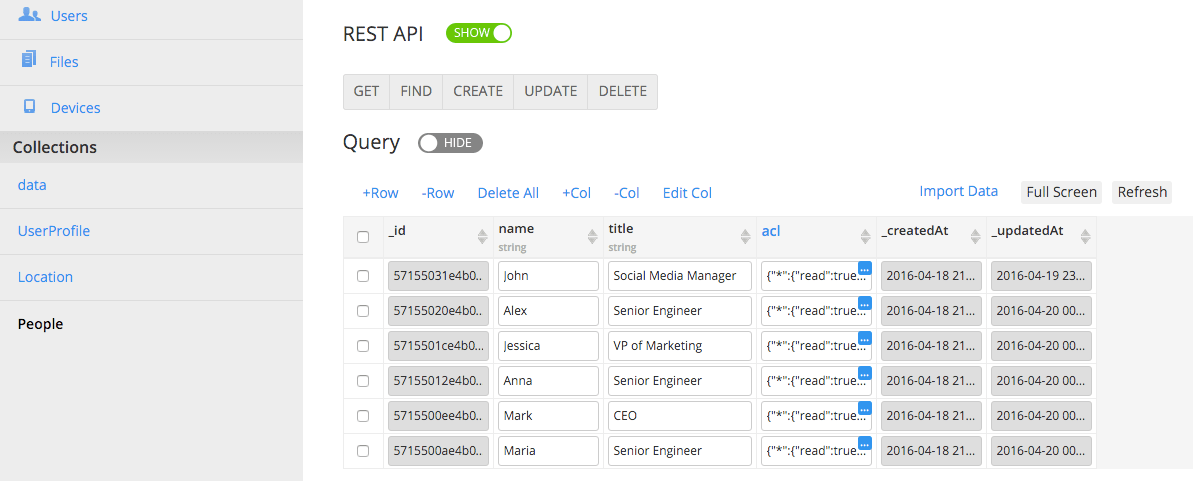
Task: Sort by the title column arrows
Action: tap(745, 236)
